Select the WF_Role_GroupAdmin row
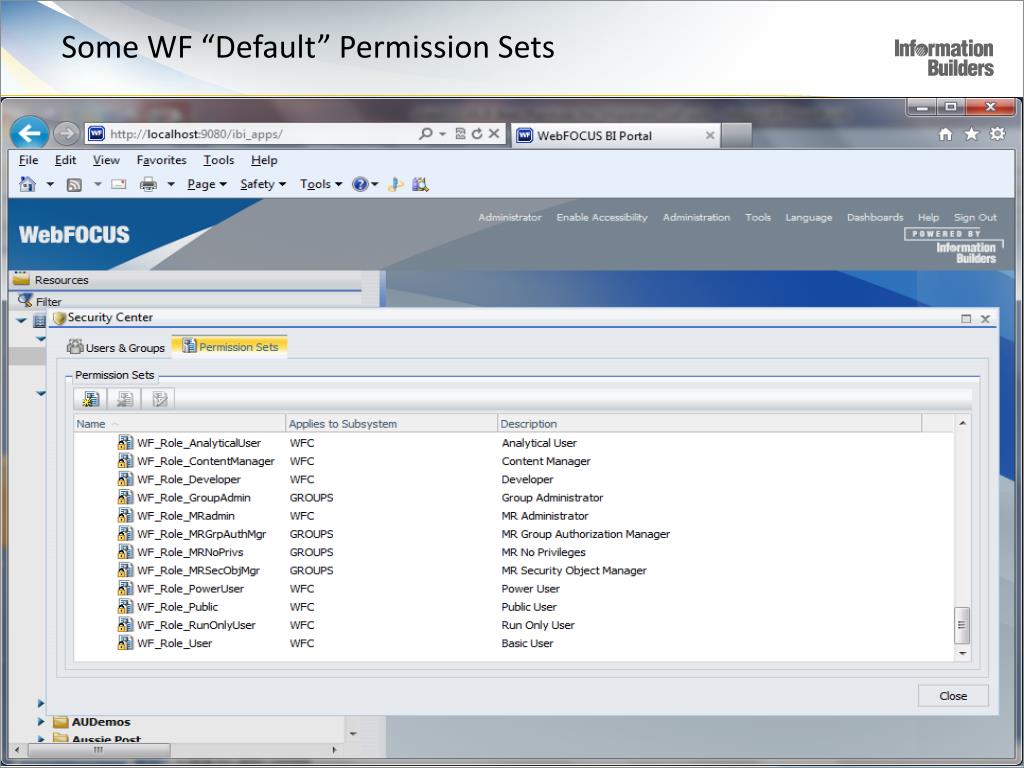The image size is (1024, 768). click(x=513, y=498)
